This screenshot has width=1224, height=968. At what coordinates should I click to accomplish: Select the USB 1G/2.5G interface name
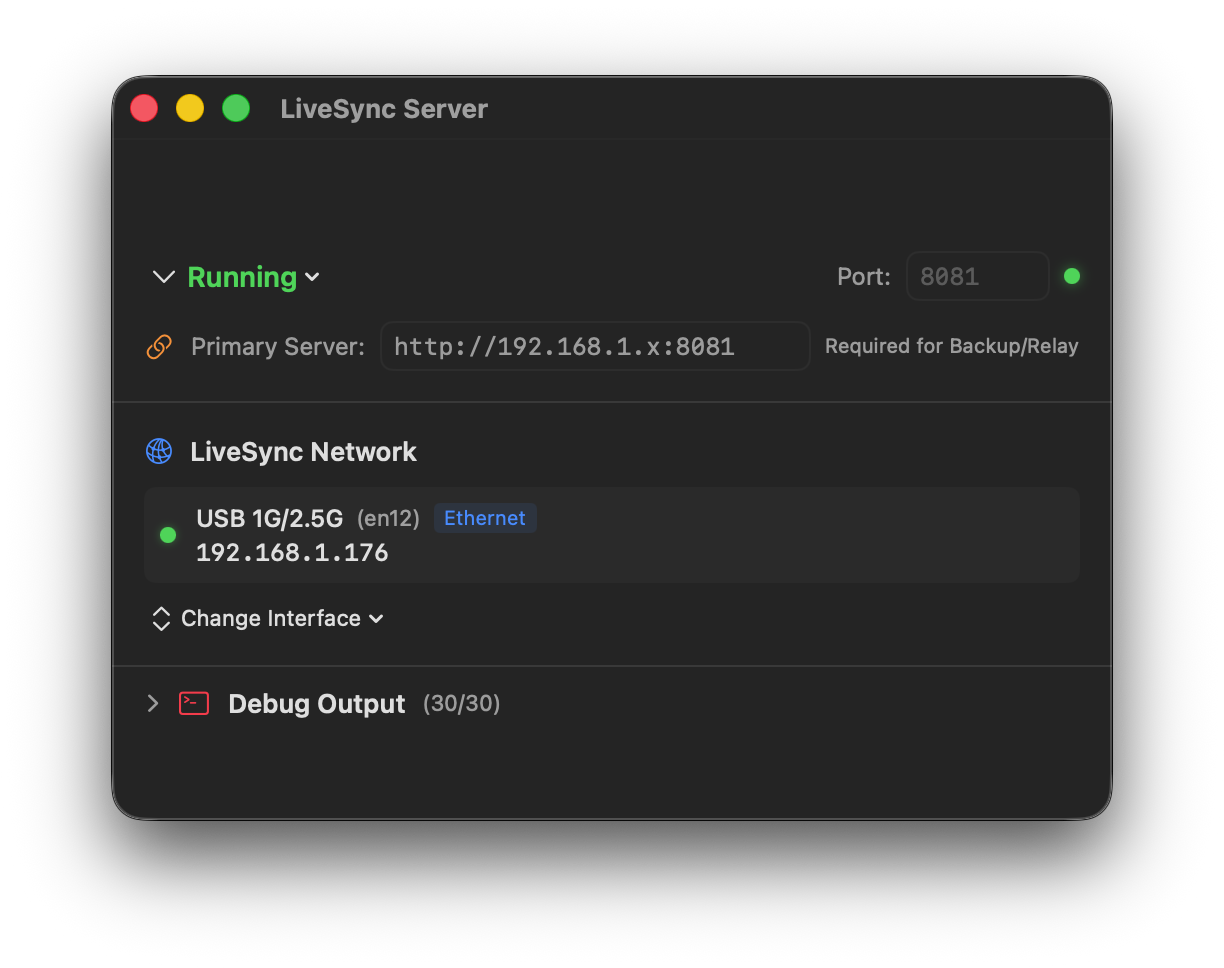coord(270,518)
